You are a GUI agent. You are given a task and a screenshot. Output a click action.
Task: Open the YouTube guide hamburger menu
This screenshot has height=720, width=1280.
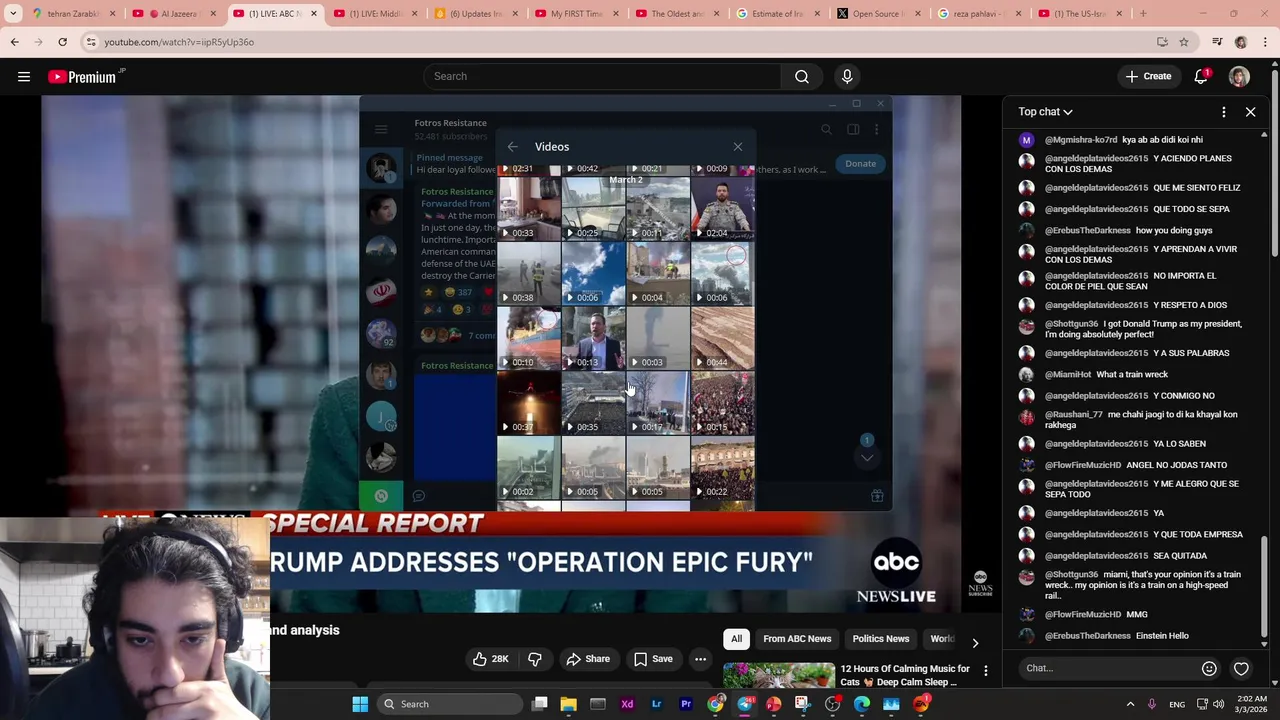24,76
